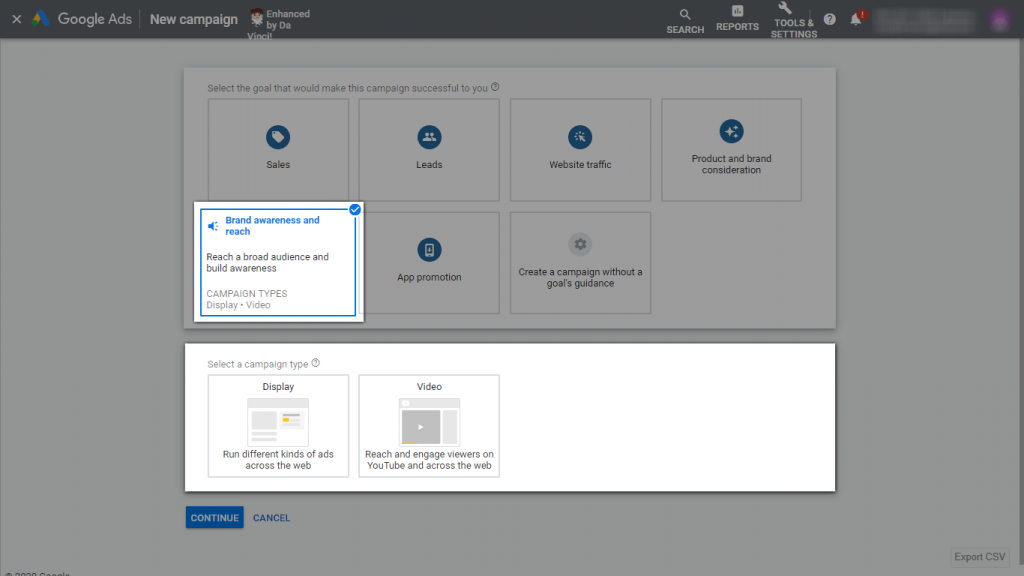Click the help icon next to goal prompt
This screenshot has height=576, width=1024.
[495, 87]
